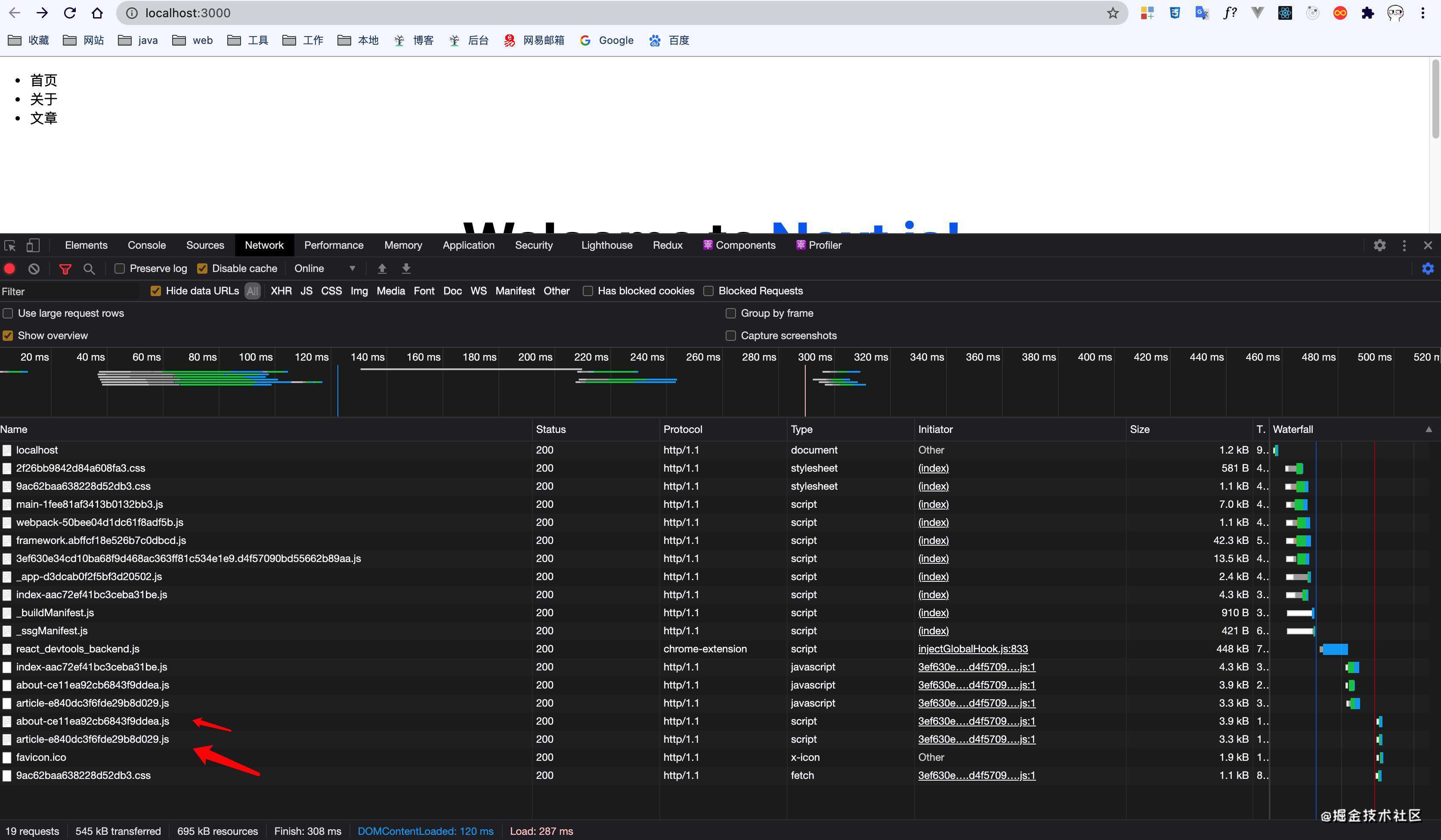The image size is (1441, 840).
Task: Focus the network Filter input
Action: pos(70,292)
